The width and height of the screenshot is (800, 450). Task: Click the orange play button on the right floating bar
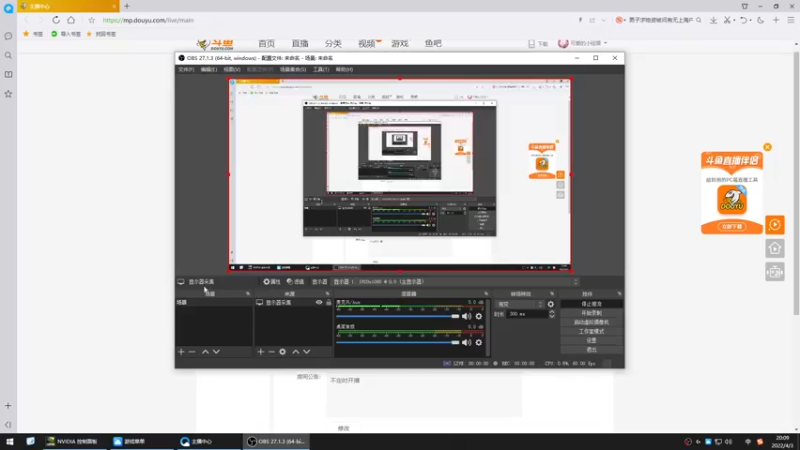pos(774,224)
